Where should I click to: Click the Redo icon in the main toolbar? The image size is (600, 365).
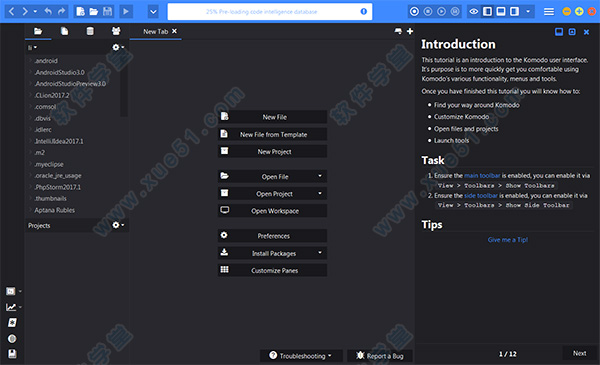click(x=61, y=11)
